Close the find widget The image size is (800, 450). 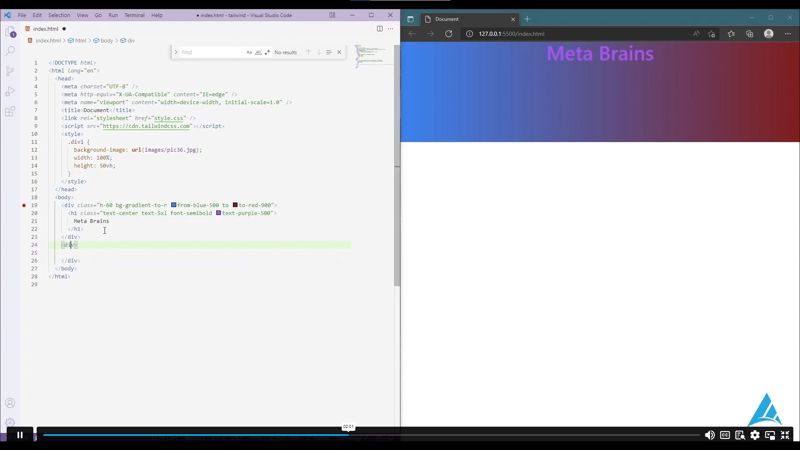[x=339, y=52]
